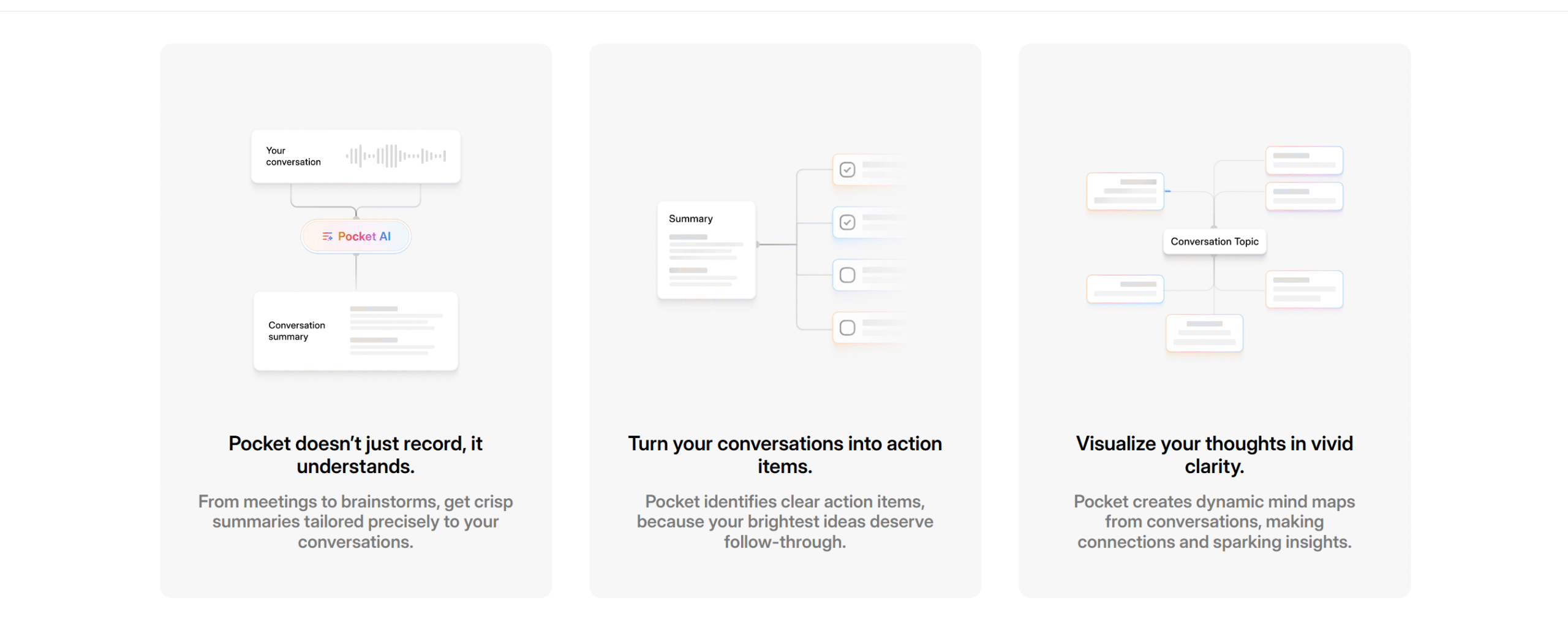Select the top-right mind map node
The image size is (1568, 636).
[1305, 161]
